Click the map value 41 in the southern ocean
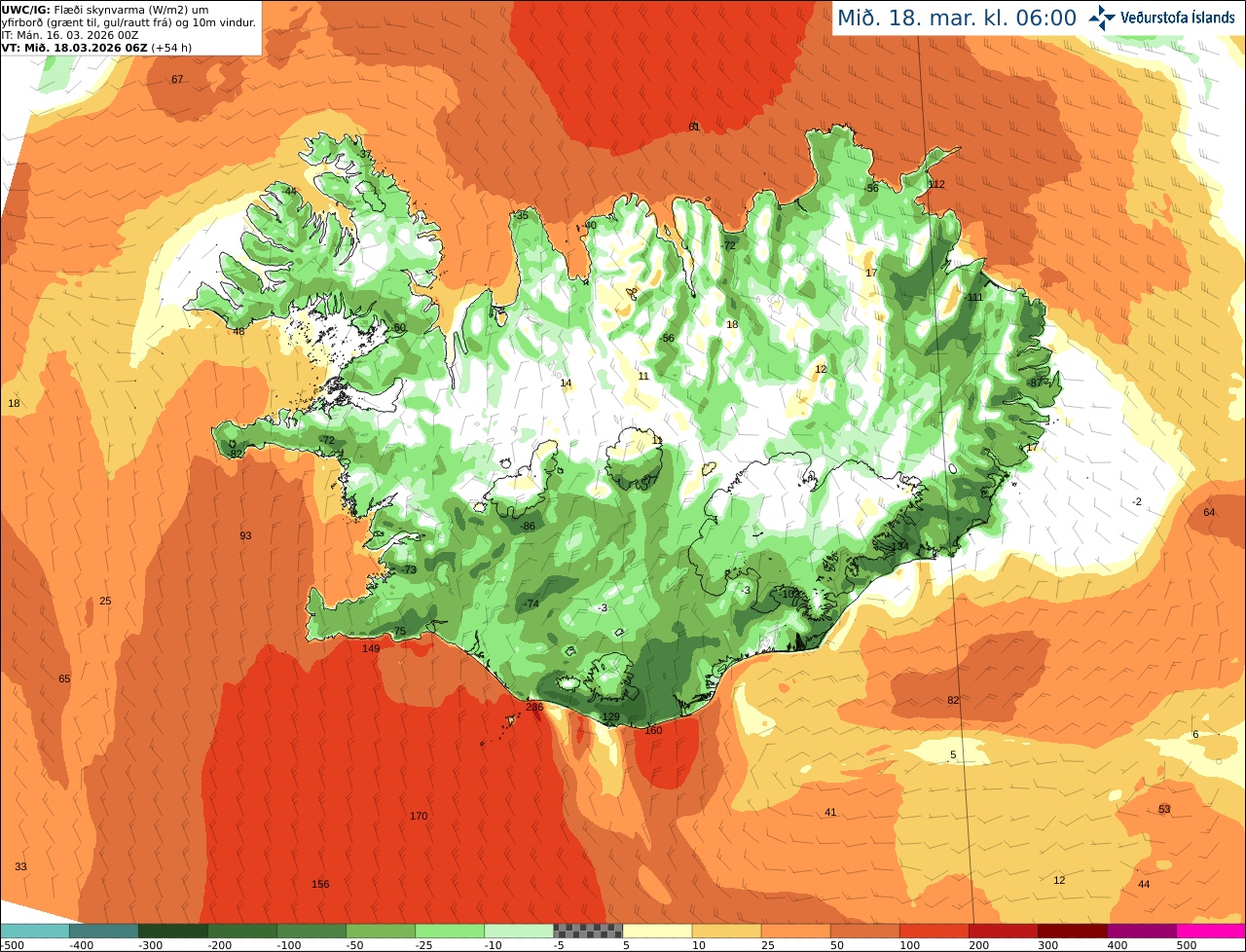 tap(830, 812)
